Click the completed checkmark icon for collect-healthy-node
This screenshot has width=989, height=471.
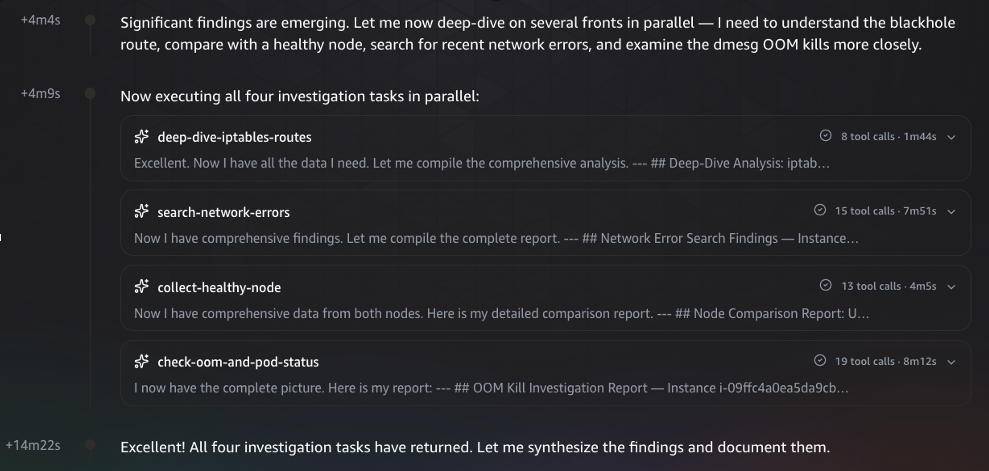click(826, 285)
